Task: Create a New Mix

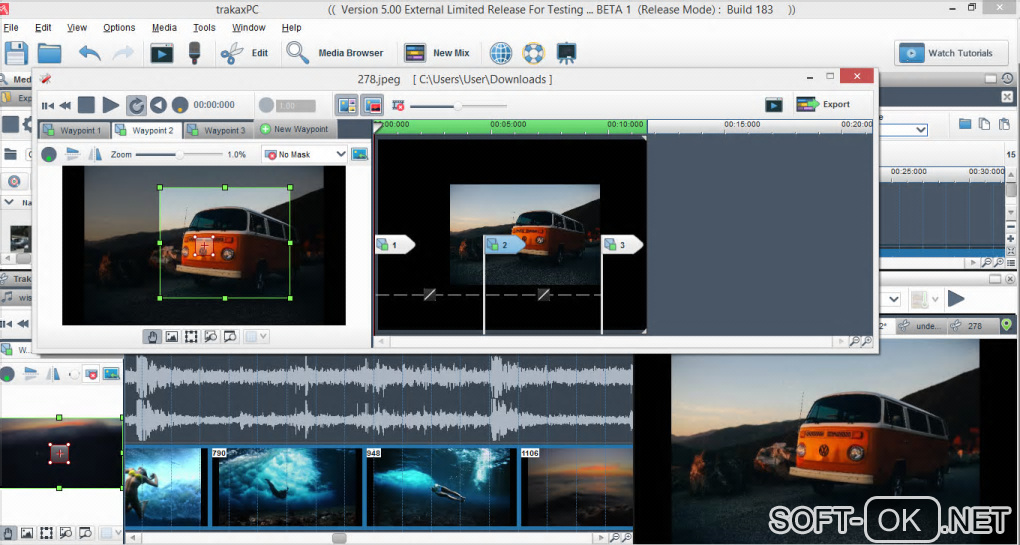Action: 436,53
